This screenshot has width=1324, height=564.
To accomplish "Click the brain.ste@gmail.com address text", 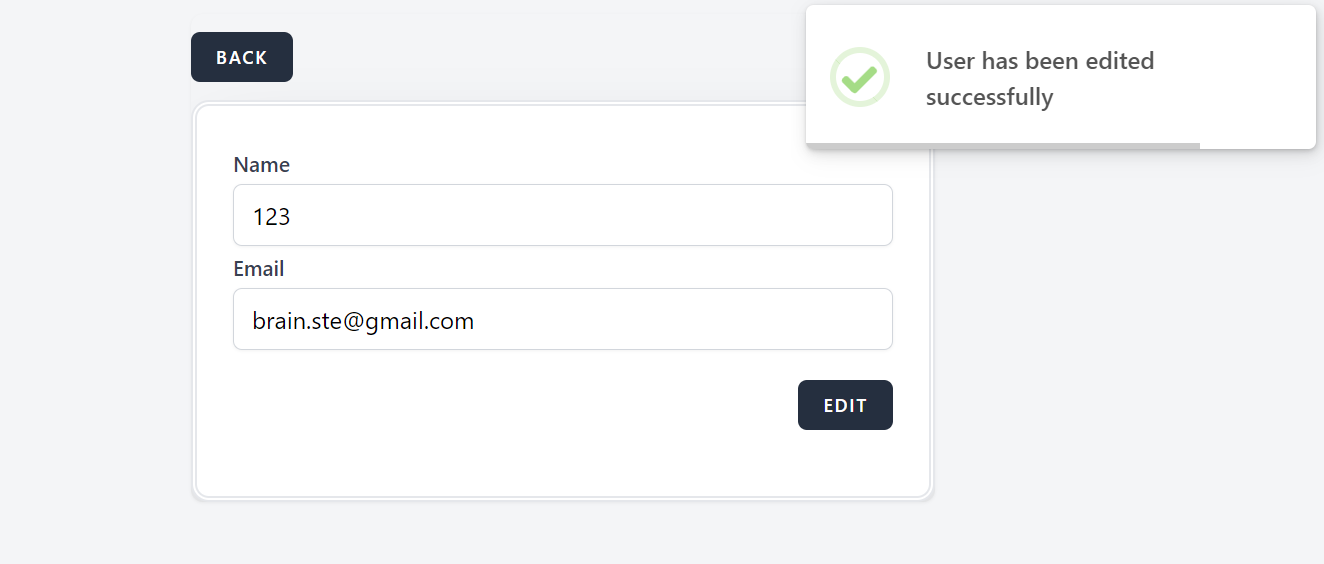I will 363,321.
